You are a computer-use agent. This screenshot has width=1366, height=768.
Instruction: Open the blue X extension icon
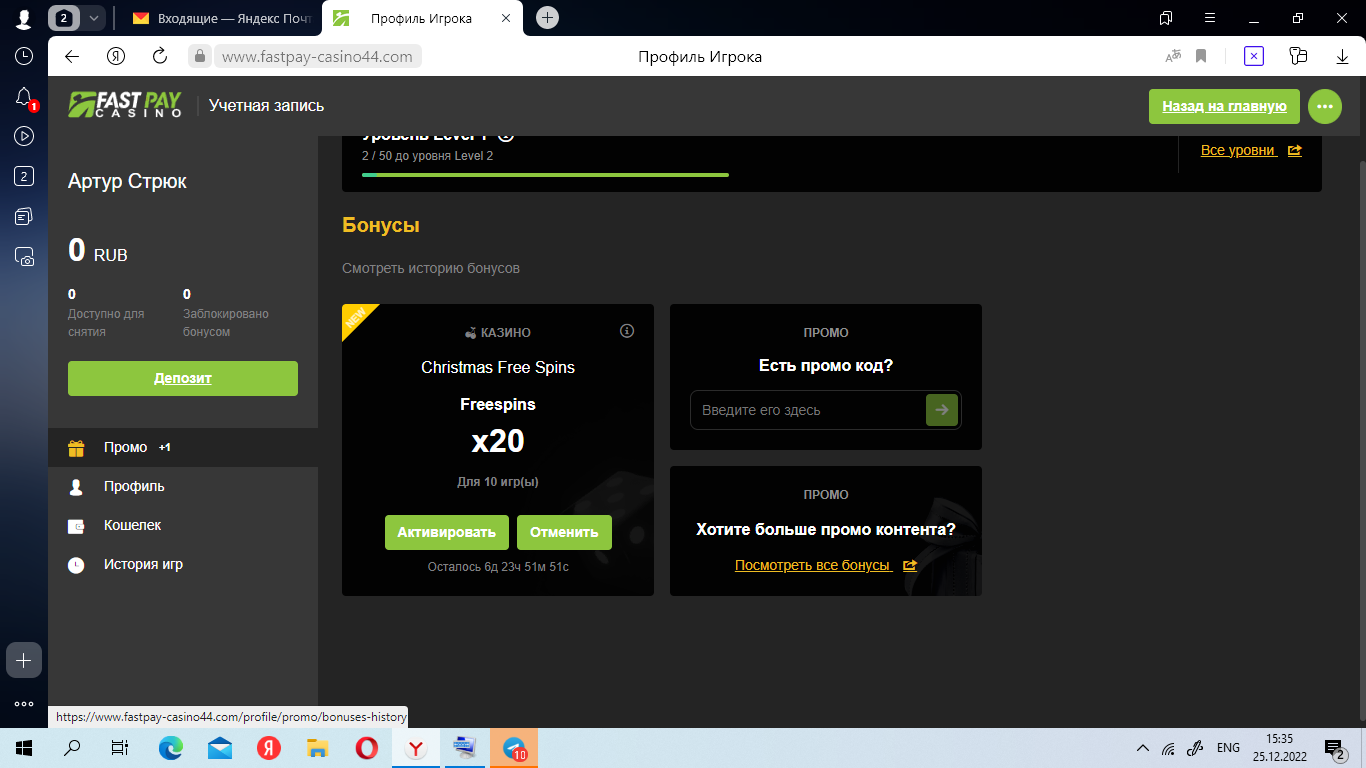(x=1254, y=57)
